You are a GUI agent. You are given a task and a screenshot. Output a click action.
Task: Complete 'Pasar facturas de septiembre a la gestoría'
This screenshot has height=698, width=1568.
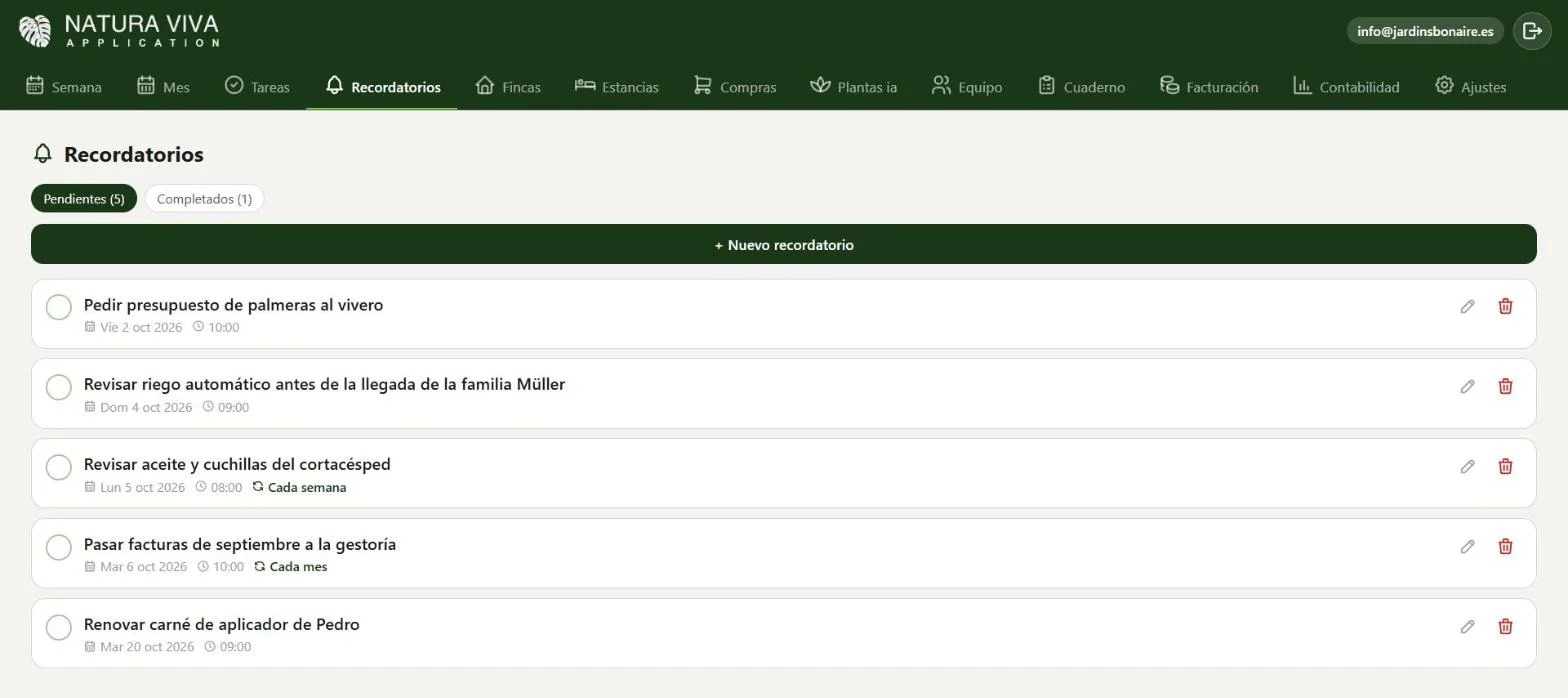(59, 547)
